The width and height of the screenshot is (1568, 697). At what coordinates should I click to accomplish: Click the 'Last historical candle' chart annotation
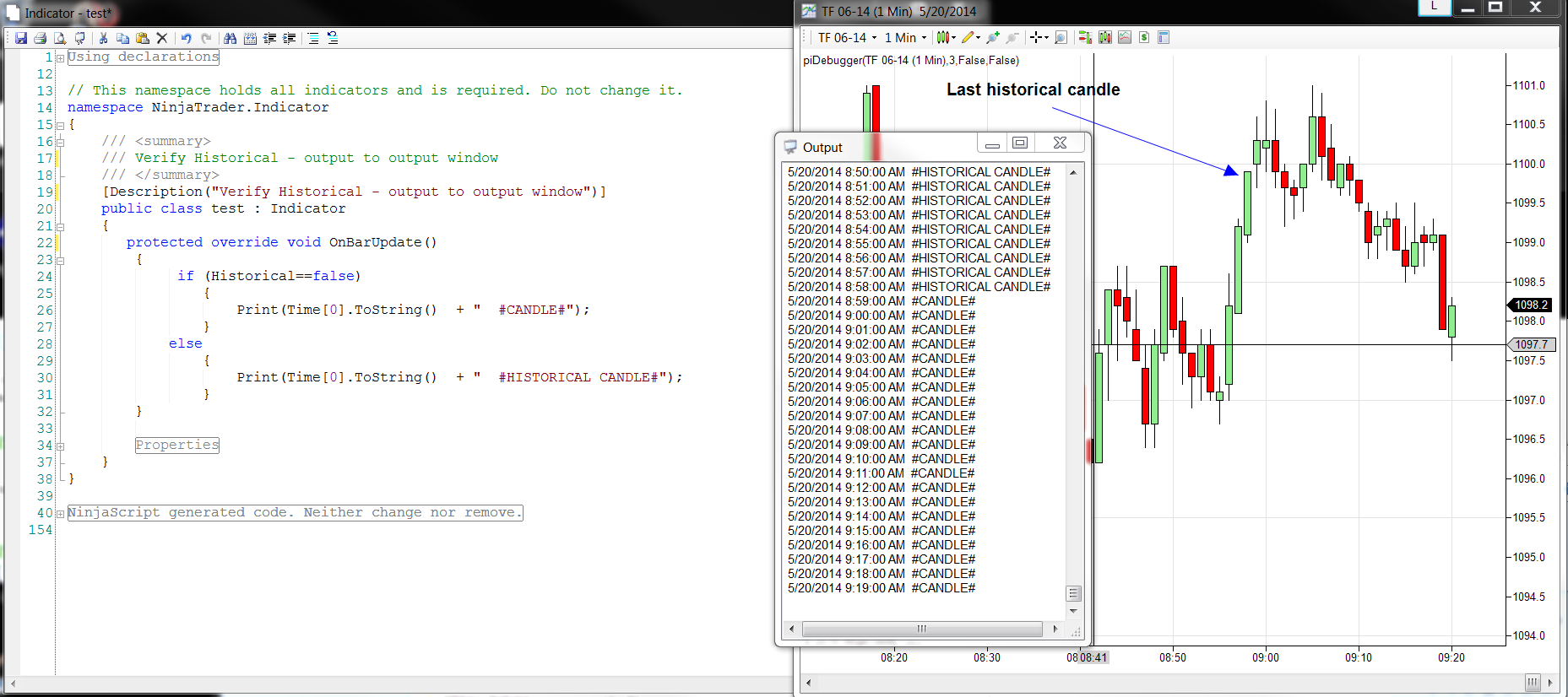pyautogui.click(x=1033, y=89)
